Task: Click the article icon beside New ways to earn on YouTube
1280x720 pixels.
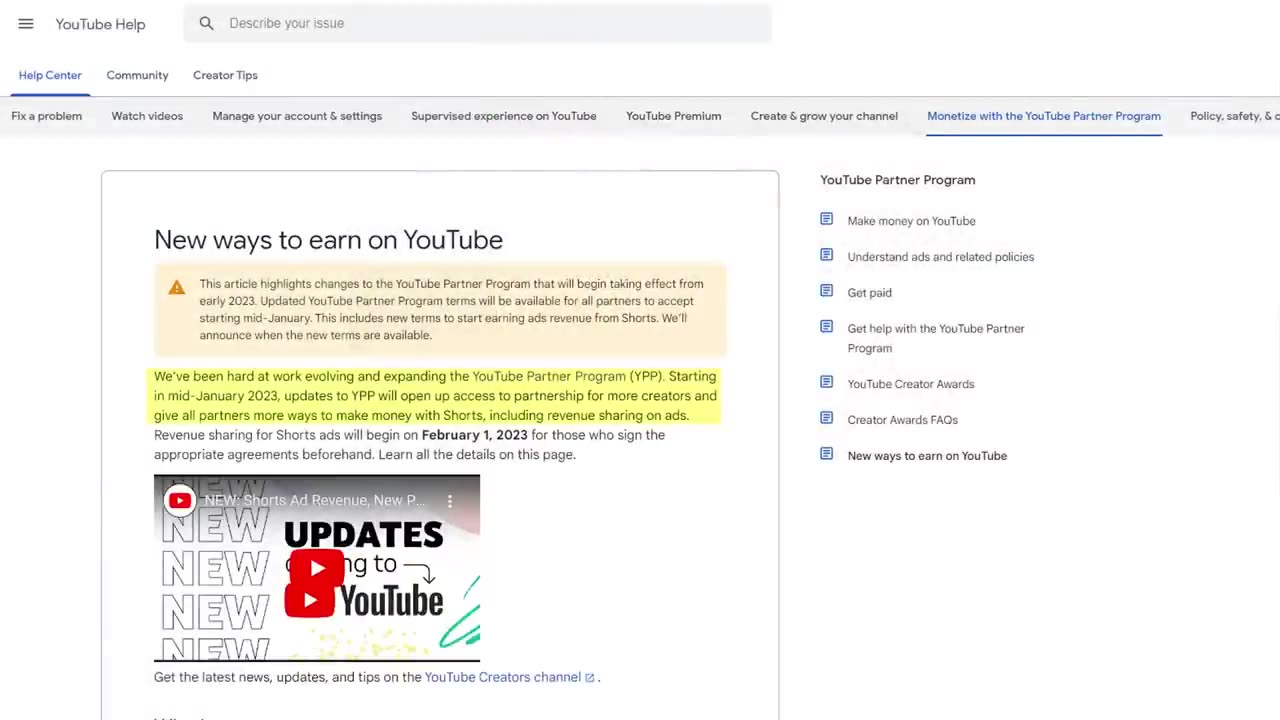Action: click(826, 454)
